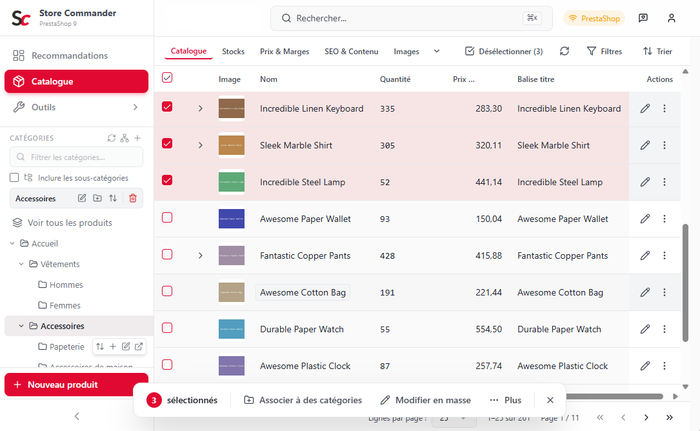Image resolution: width=700 pixels, height=431 pixels.
Task: Expand the Sleek Marble Shirt row
Action: [200, 145]
